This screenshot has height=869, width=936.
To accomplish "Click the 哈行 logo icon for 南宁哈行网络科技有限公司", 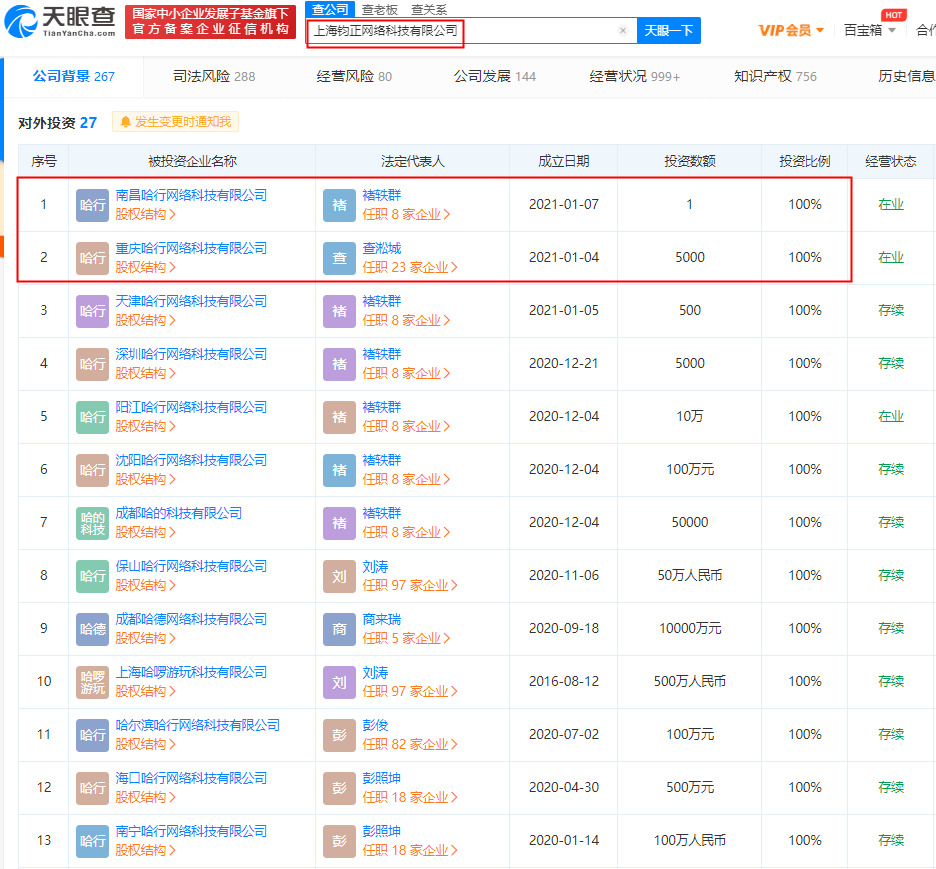I will pos(93,841).
